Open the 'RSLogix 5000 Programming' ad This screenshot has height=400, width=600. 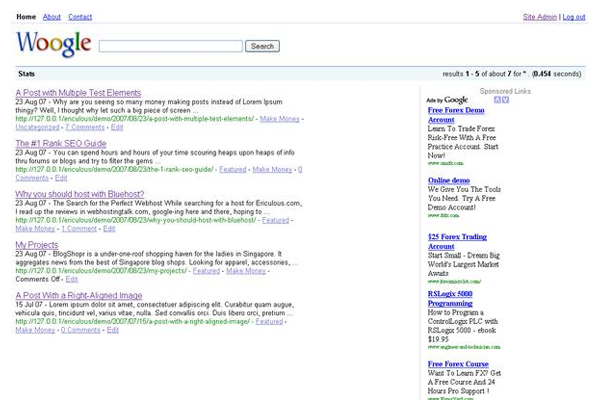450,299
